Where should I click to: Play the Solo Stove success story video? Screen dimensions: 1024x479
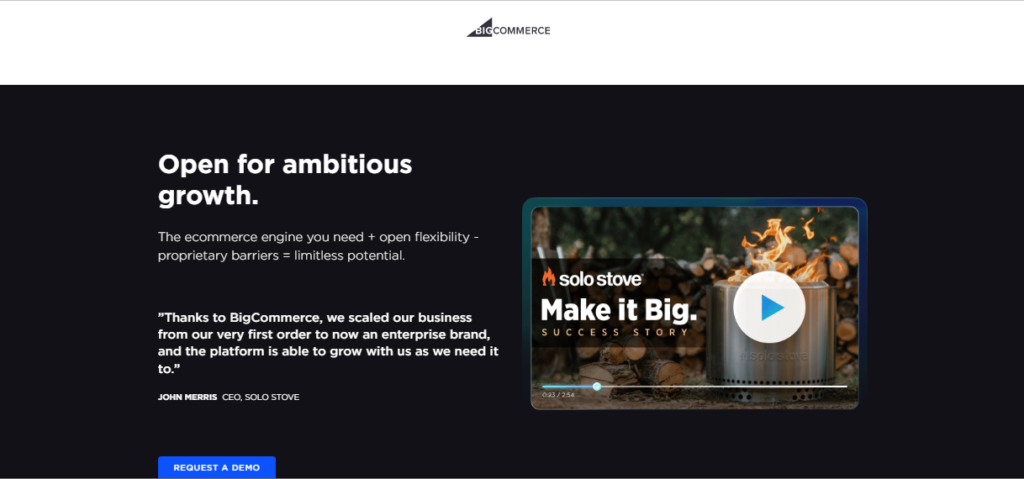click(x=768, y=308)
